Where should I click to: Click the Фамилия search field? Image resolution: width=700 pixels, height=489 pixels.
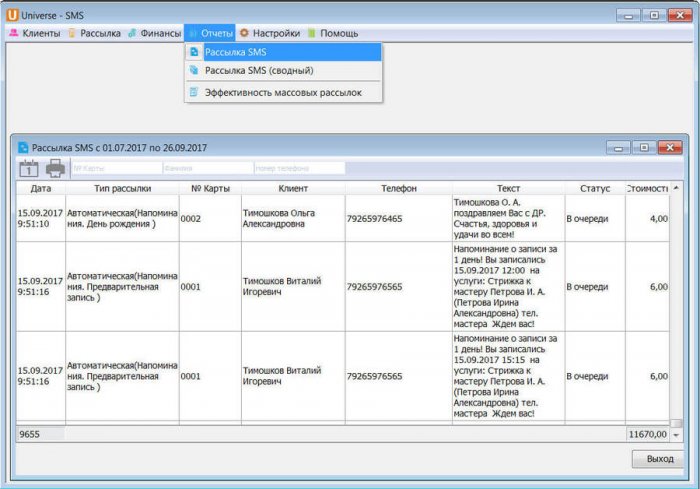coord(206,168)
